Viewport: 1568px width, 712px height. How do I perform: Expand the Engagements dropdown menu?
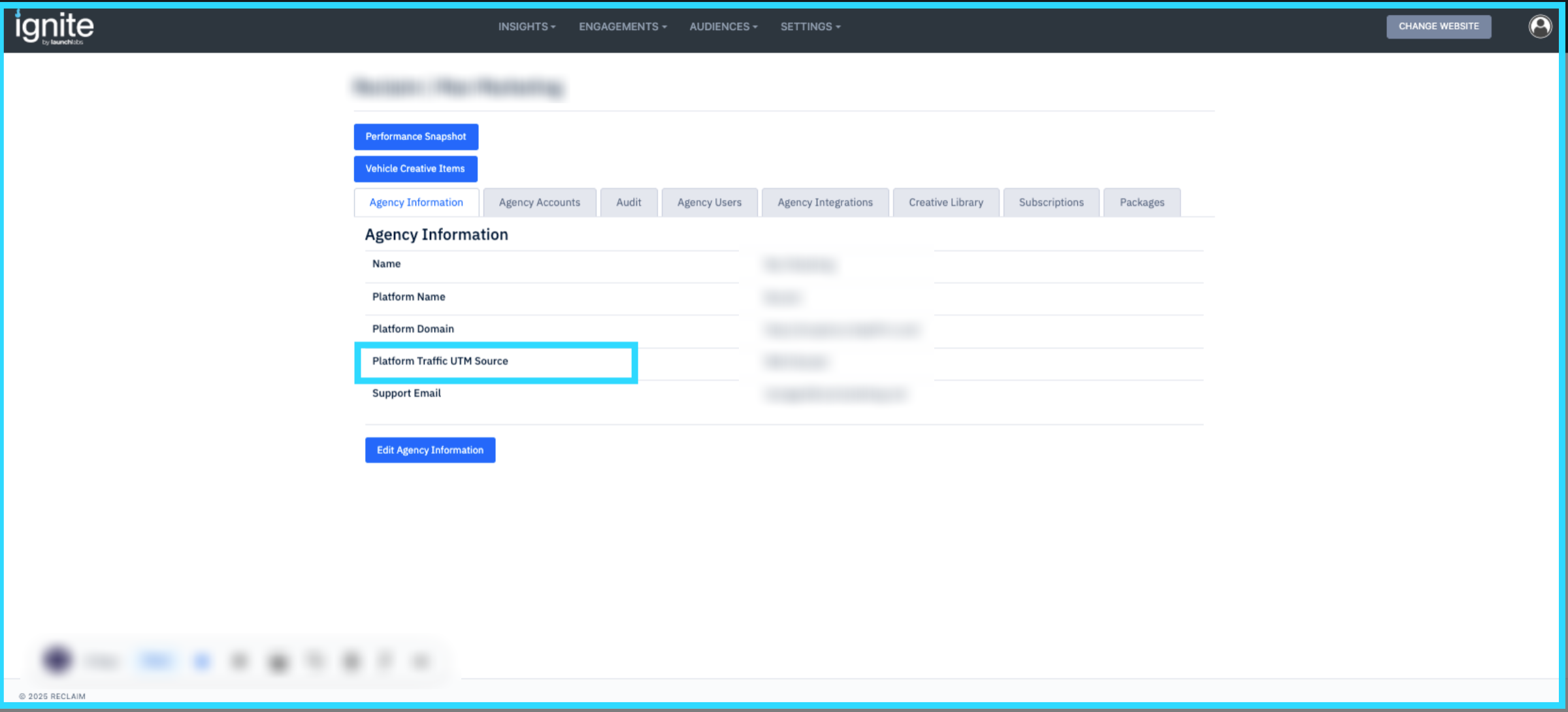click(622, 27)
